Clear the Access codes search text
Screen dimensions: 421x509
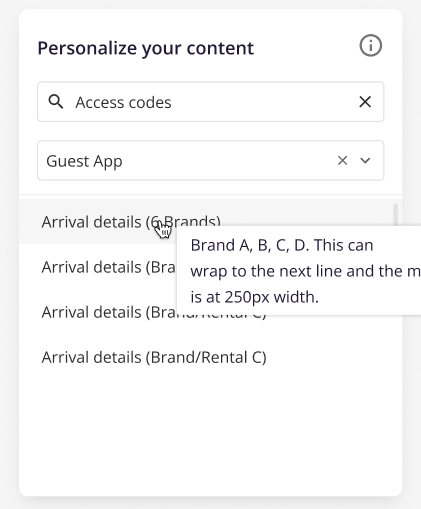[365, 102]
